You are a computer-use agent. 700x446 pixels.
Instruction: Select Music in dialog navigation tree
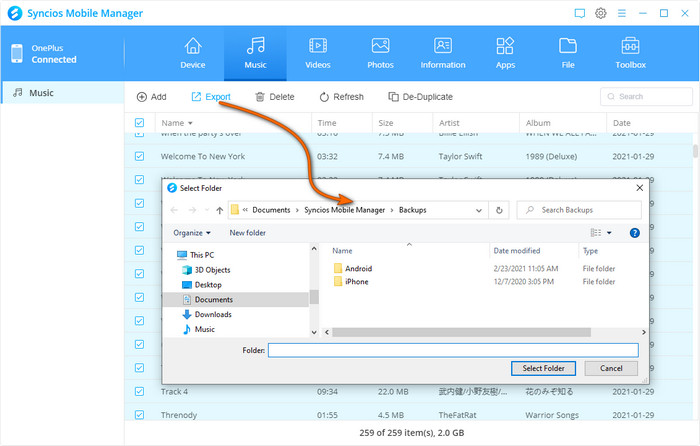[199, 329]
